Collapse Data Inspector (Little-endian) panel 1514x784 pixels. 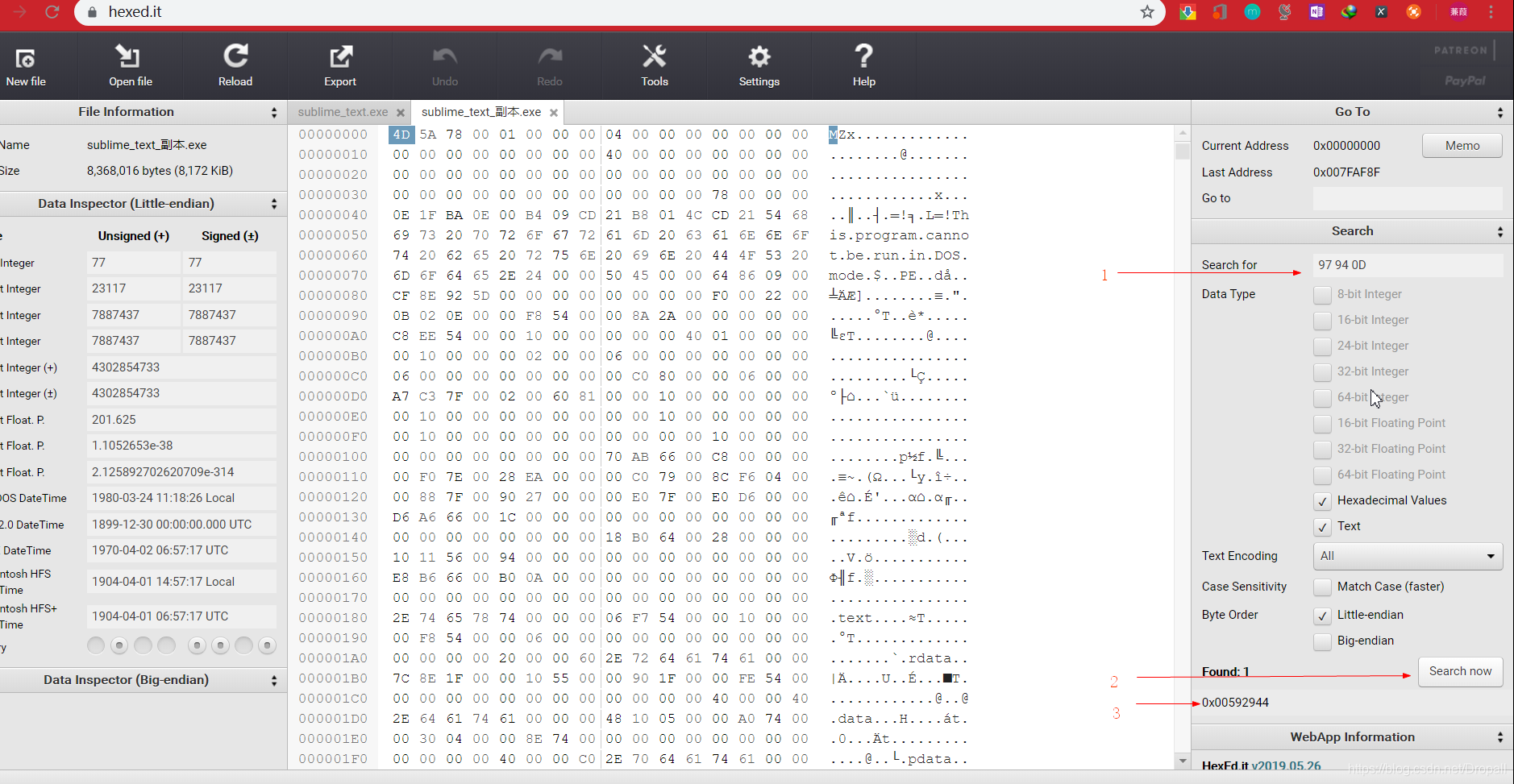(274, 204)
